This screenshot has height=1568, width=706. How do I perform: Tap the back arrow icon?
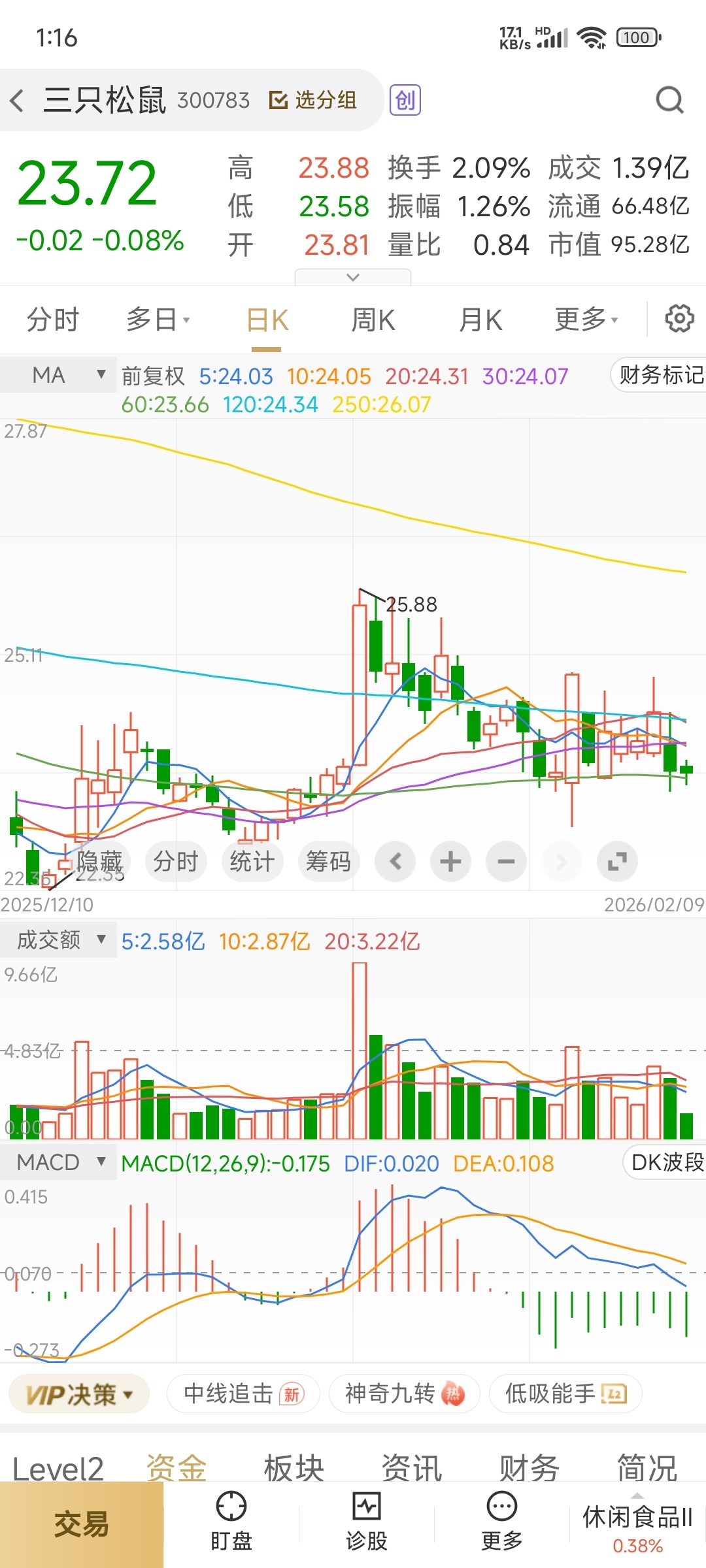[x=18, y=101]
